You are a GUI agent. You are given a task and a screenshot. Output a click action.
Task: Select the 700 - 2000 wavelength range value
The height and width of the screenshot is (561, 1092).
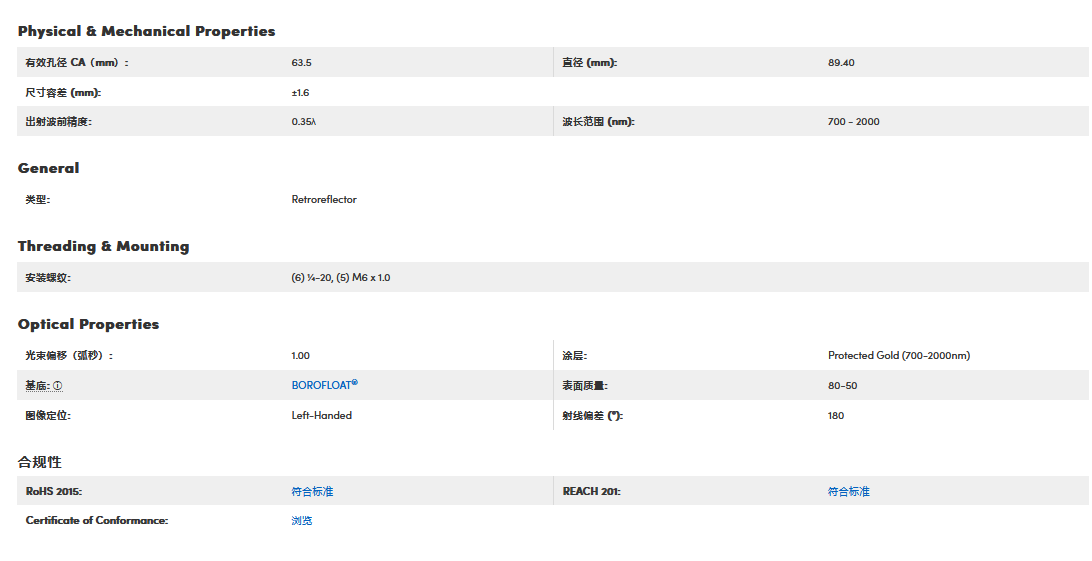point(853,122)
